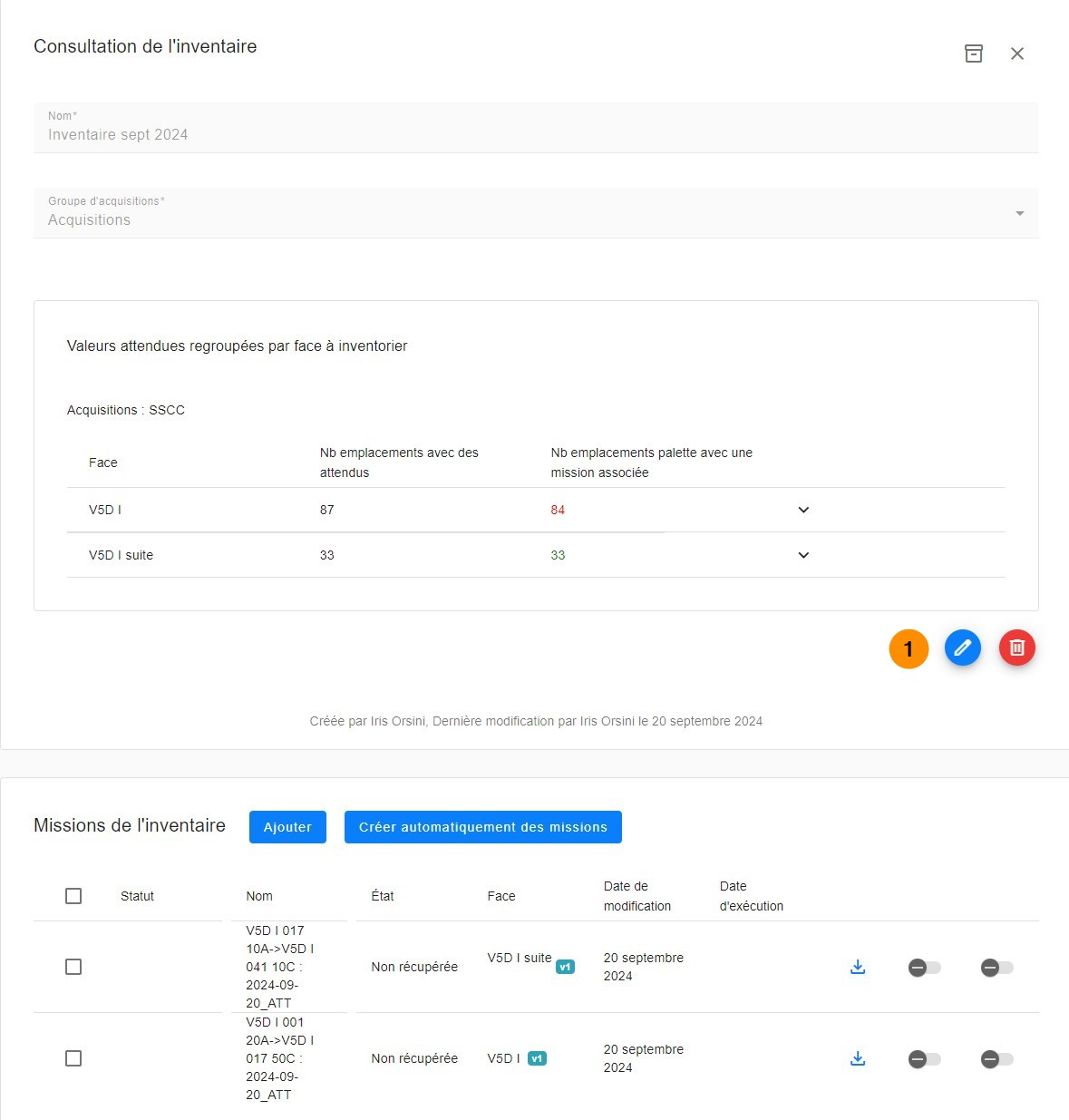
Task: Click the orange badge numbered 1
Action: [909, 648]
